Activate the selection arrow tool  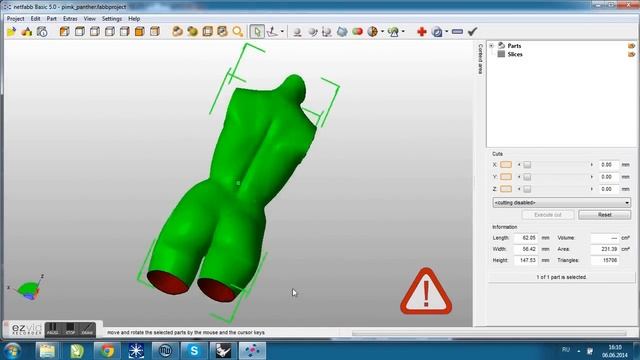pyautogui.click(x=257, y=31)
